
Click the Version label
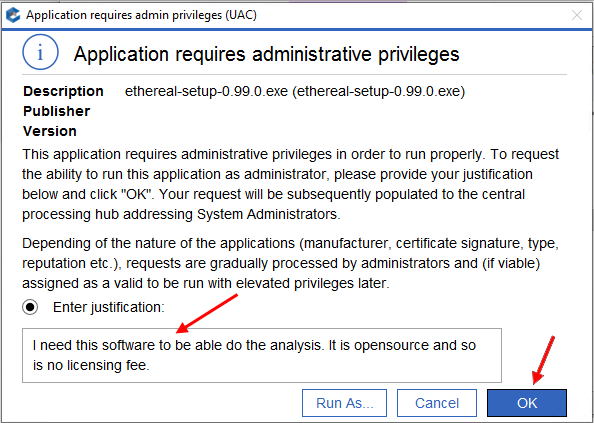pyautogui.click(x=50, y=131)
